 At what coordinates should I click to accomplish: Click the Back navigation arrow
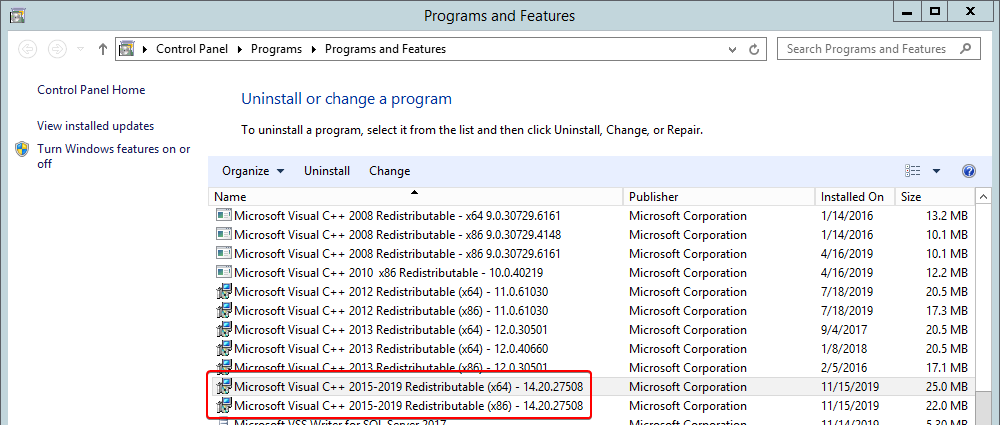[x=28, y=49]
